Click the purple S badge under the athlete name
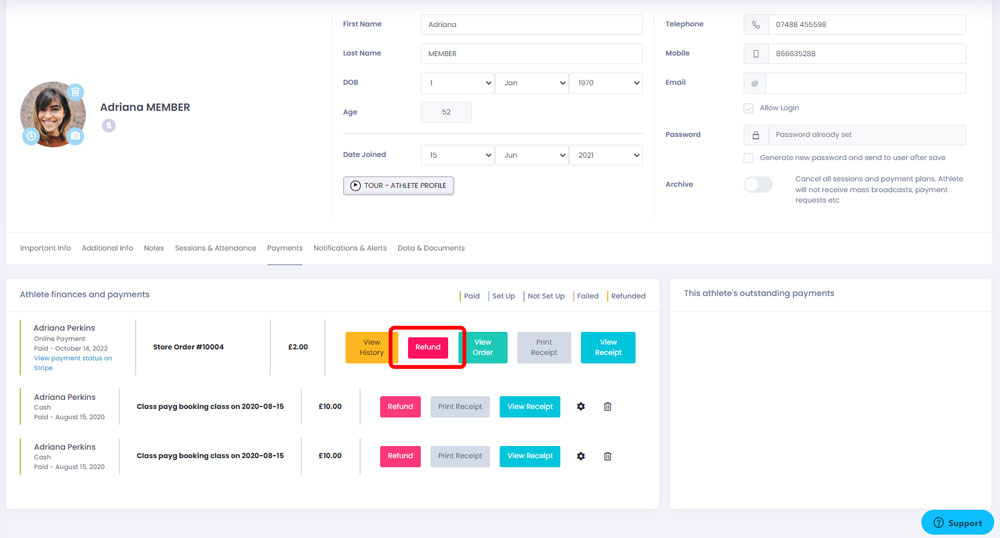This screenshot has height=538, width=1000. click(x=108, y=126)
